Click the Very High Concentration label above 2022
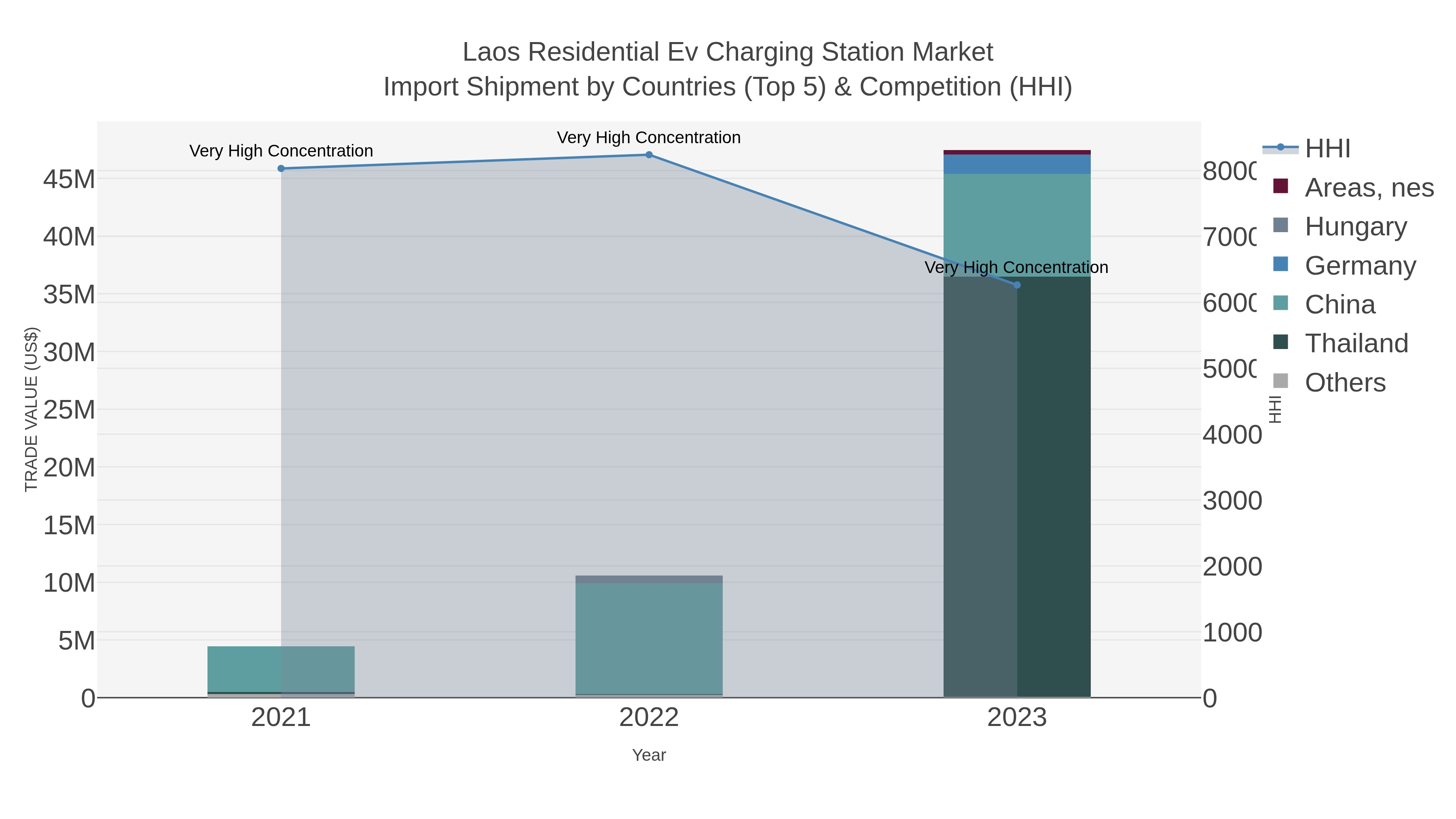The height and width of the screenshot is (819, 1456). click(x=649, y=138)
